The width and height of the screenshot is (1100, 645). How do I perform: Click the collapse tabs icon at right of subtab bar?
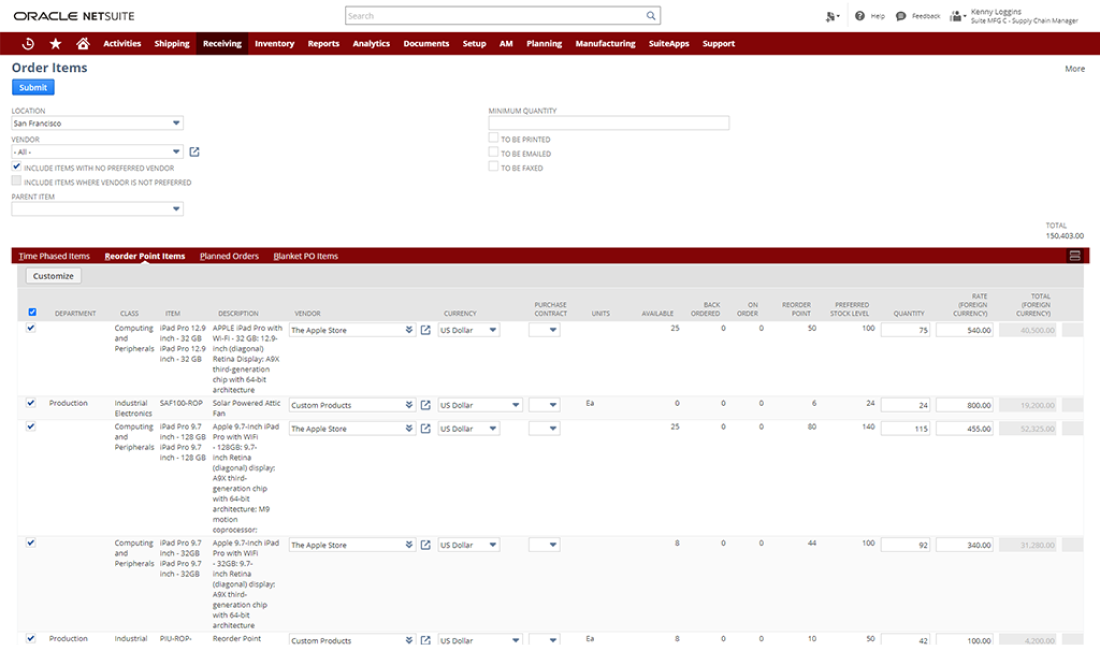pyautogui.click(x=1075, y=256)
